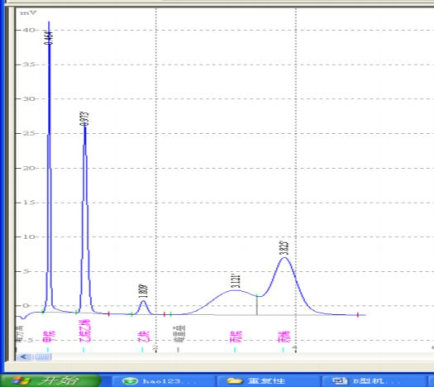Click the magenta component name below the 1.809 peak

tap(144, 336)
